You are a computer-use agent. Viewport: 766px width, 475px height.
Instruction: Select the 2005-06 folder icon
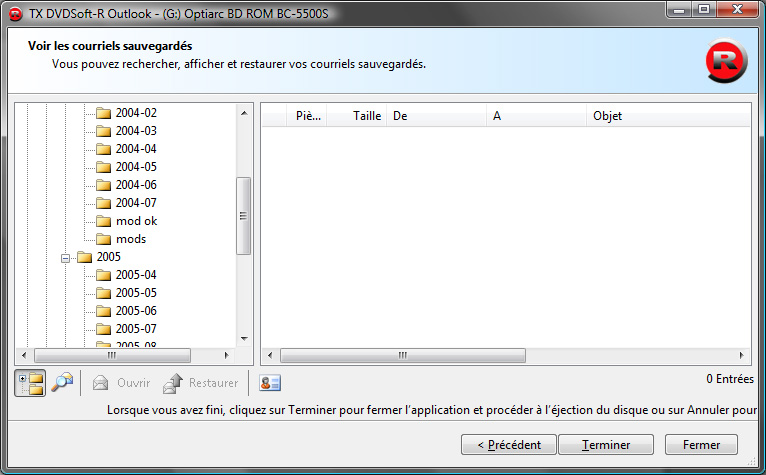[103, 311]
